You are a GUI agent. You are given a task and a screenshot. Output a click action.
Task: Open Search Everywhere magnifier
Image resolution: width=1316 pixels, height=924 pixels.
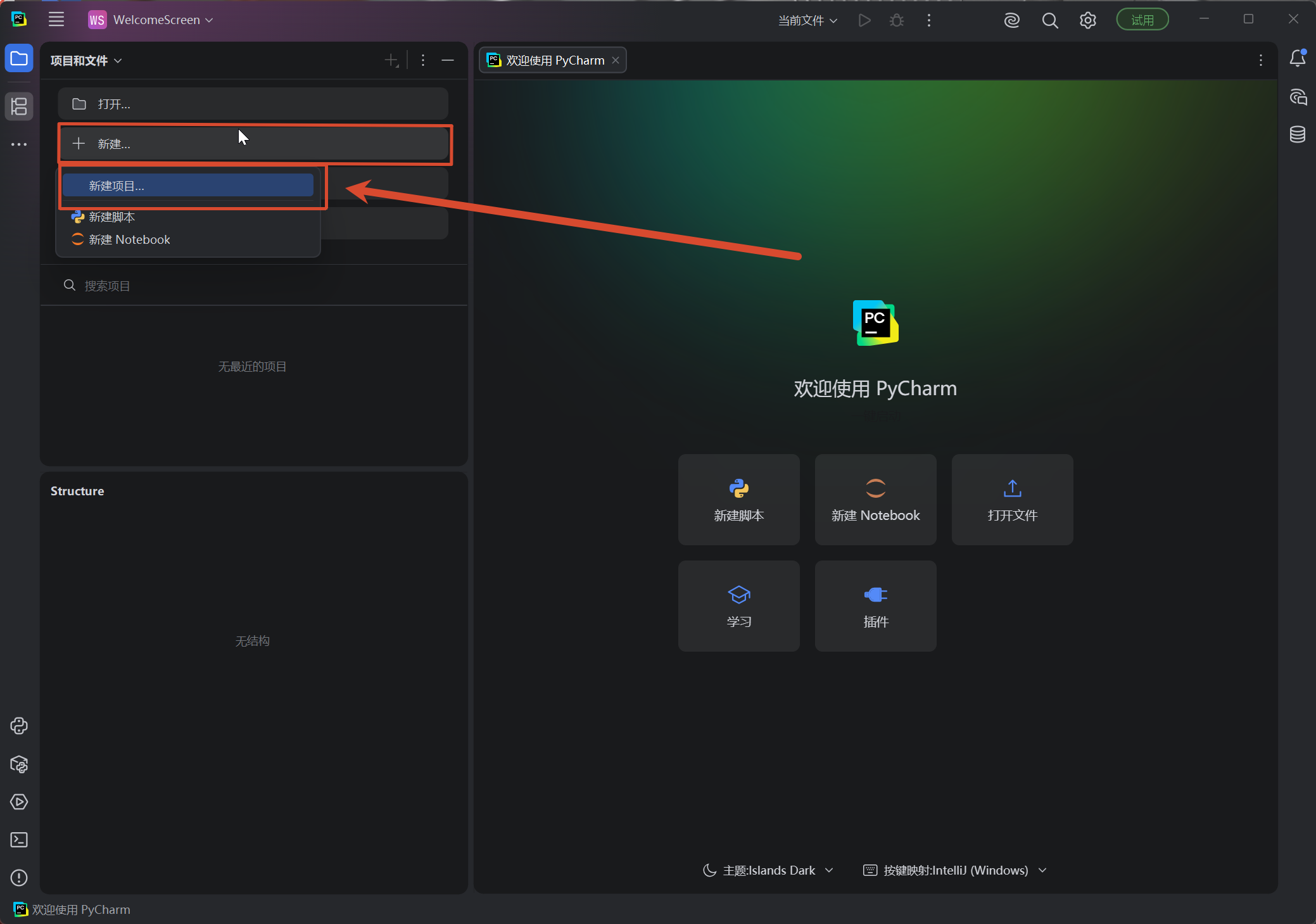[x=1050, y=20]
